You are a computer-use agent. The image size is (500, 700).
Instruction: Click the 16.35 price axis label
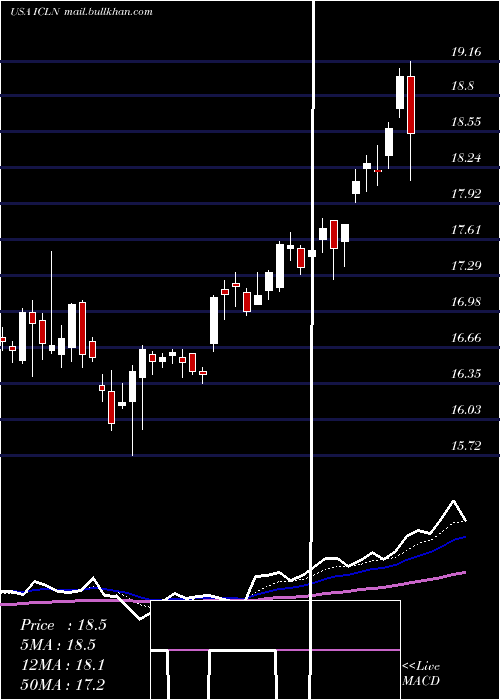click(466, 374)
